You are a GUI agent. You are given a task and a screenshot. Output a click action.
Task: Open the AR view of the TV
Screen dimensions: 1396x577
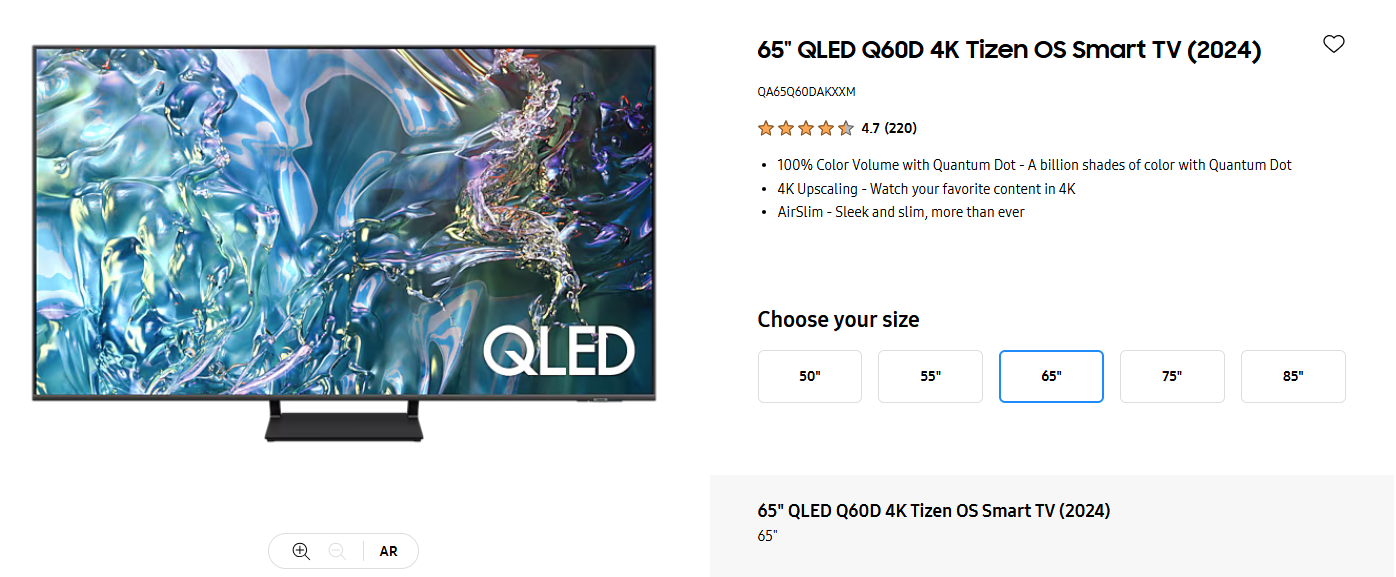388,551
